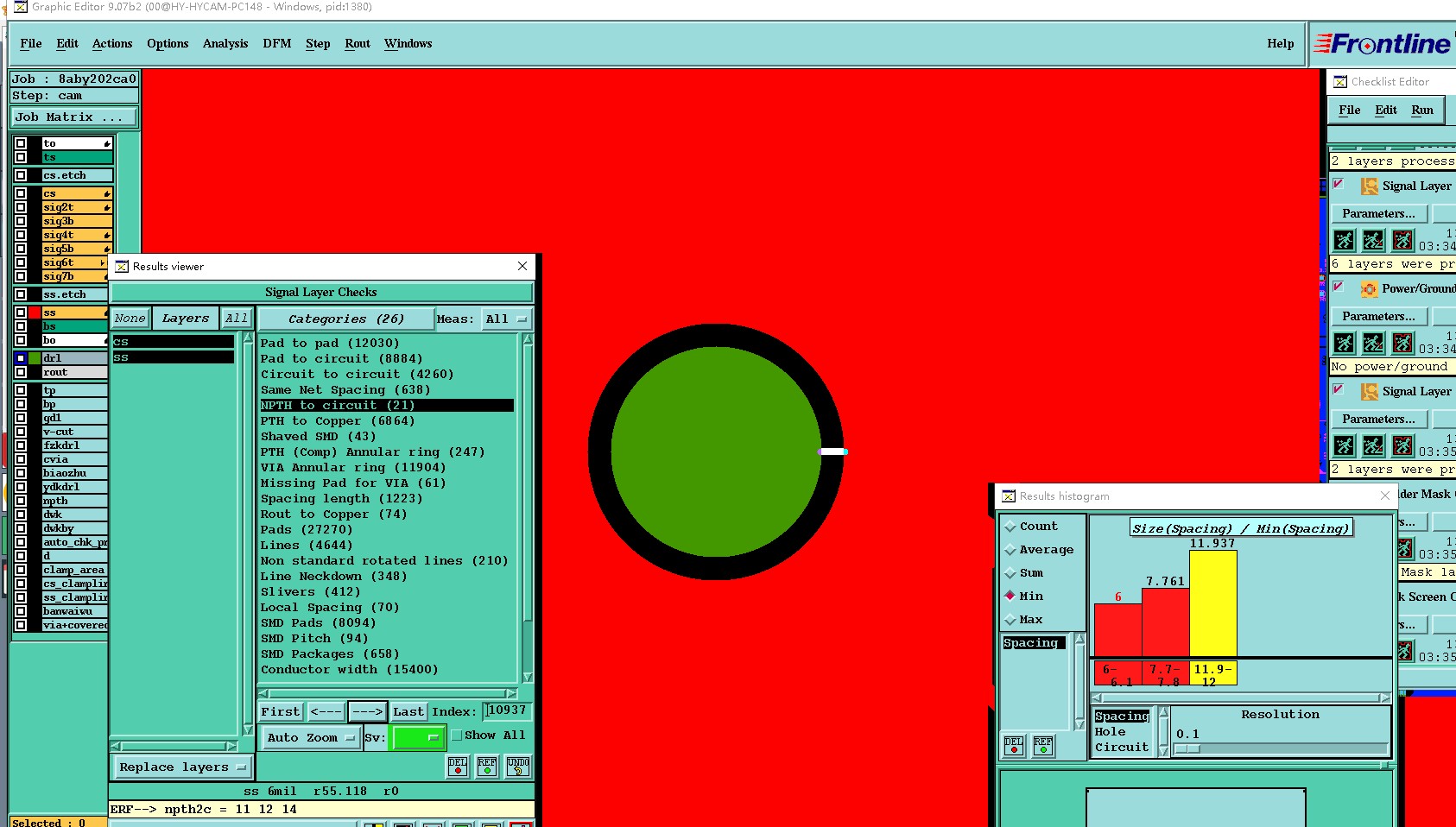Viewport: 1456px width, 827px height.
Task: Open the Run menu in Checklist Editor
Action: (x=1422, y=110)
